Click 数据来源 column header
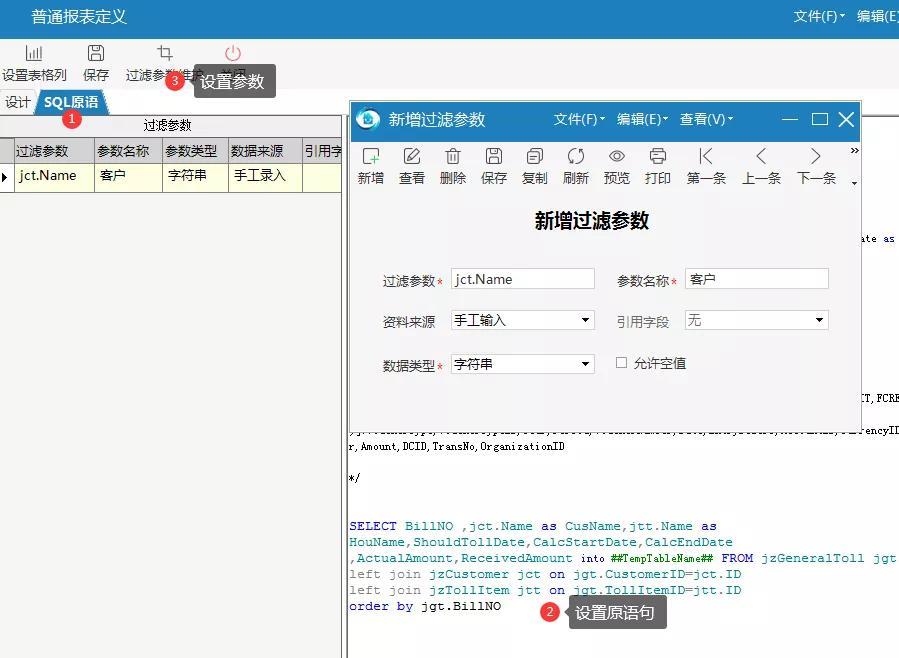Viewport: 899px width, 658px height. tap(265, 151)
